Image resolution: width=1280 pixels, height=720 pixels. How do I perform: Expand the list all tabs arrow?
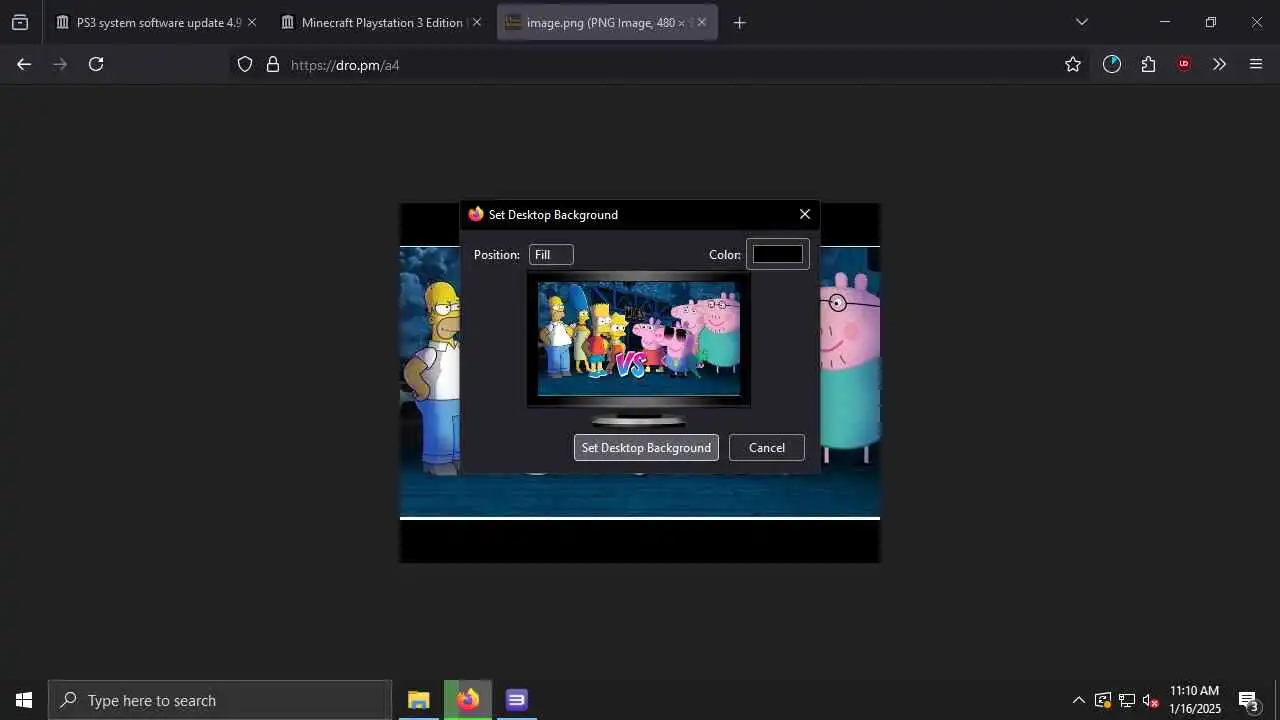(1081, 22)
